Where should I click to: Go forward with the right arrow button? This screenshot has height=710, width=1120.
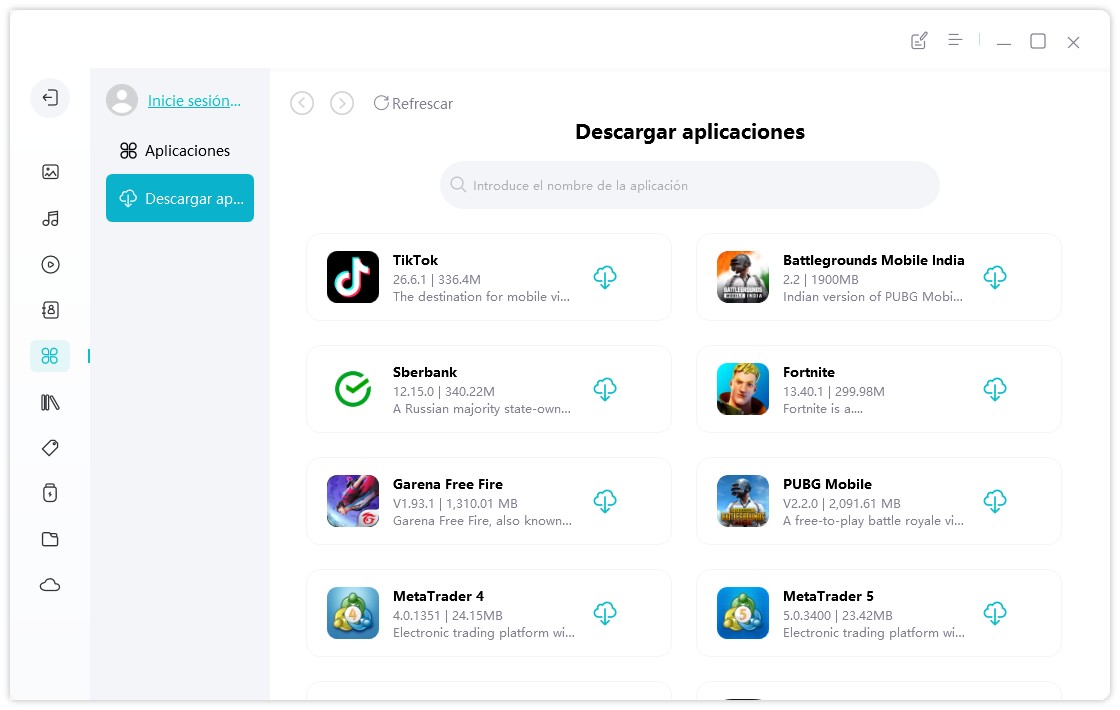click(342, 104)
